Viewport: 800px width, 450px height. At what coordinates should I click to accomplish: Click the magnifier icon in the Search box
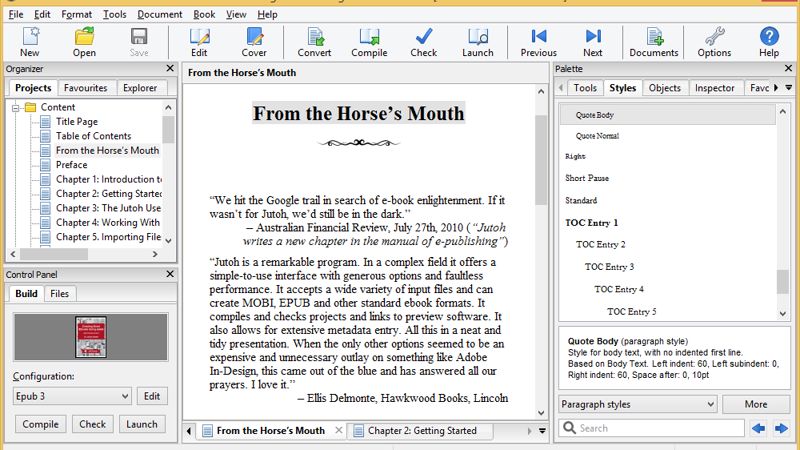[569, 428]
